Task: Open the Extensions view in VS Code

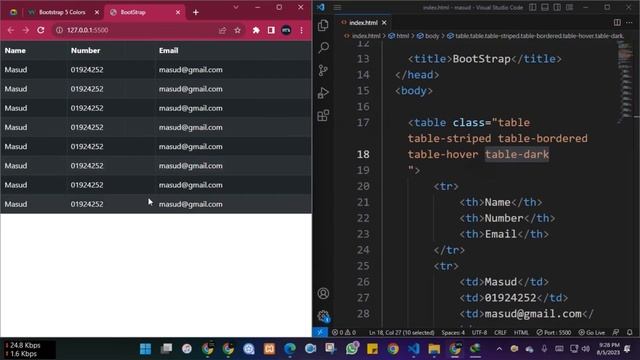Action: tap(323, 116)
